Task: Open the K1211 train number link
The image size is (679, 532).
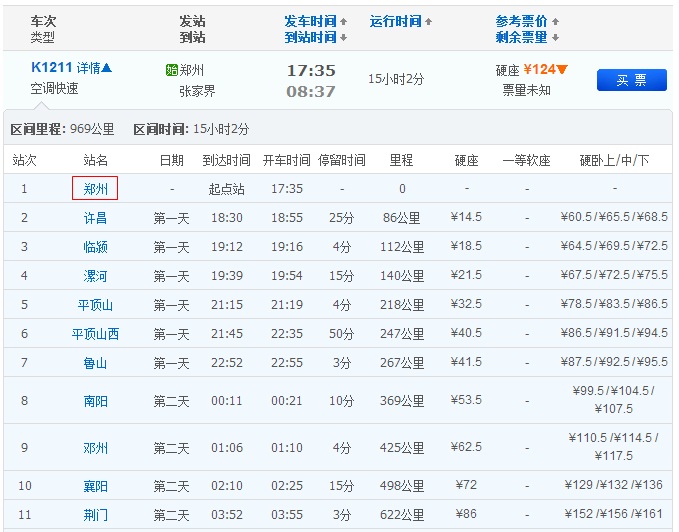Action: [x=51, y=68]
